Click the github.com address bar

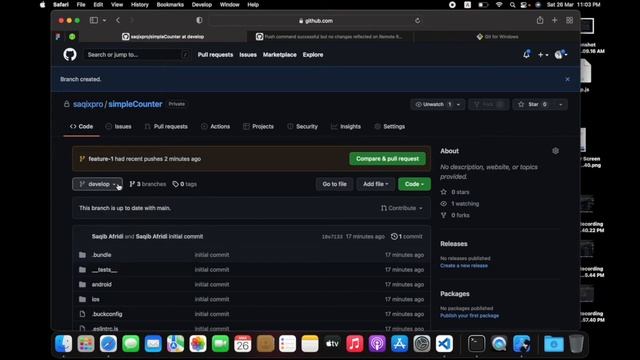[316, 21]
